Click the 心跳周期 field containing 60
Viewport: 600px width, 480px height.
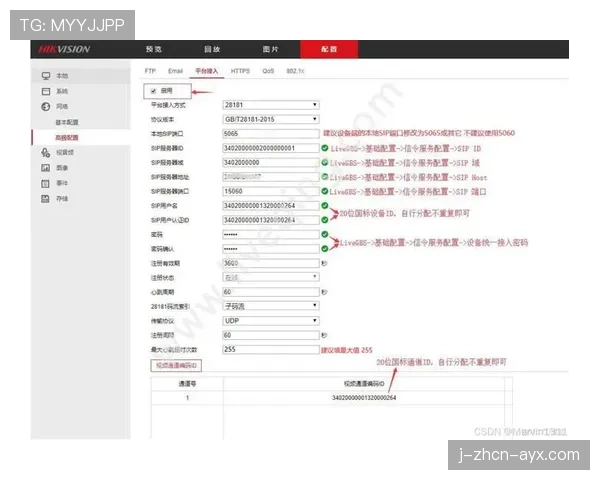tap(271, 292)
